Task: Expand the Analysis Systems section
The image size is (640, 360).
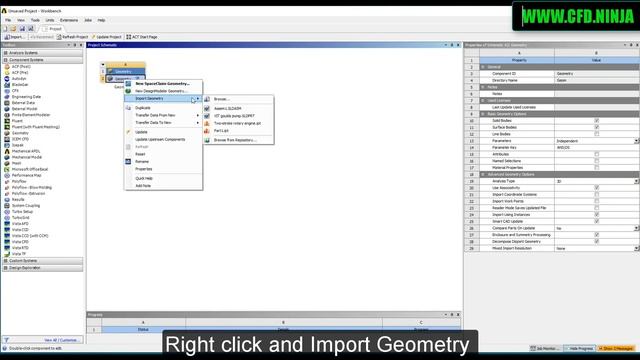Action: [x=6, y=53]
